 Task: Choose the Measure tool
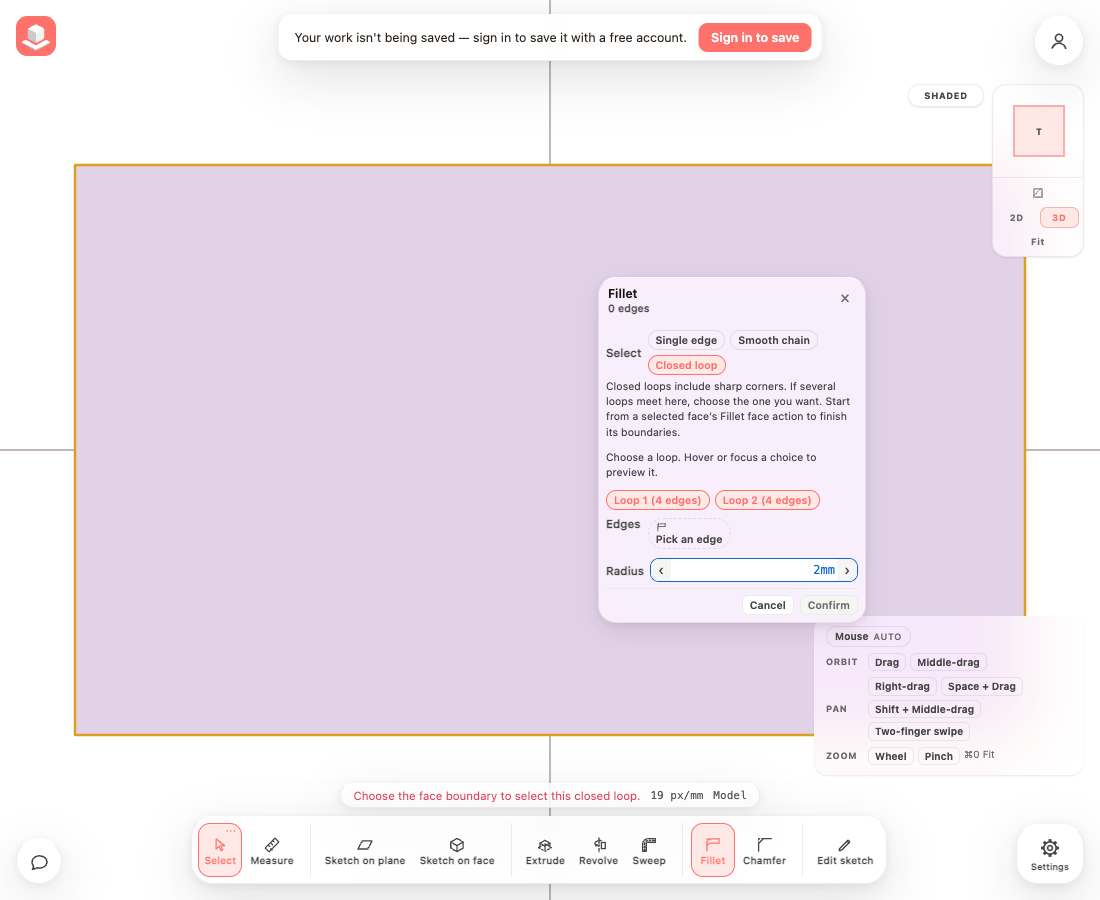click(x=272, y=850)
